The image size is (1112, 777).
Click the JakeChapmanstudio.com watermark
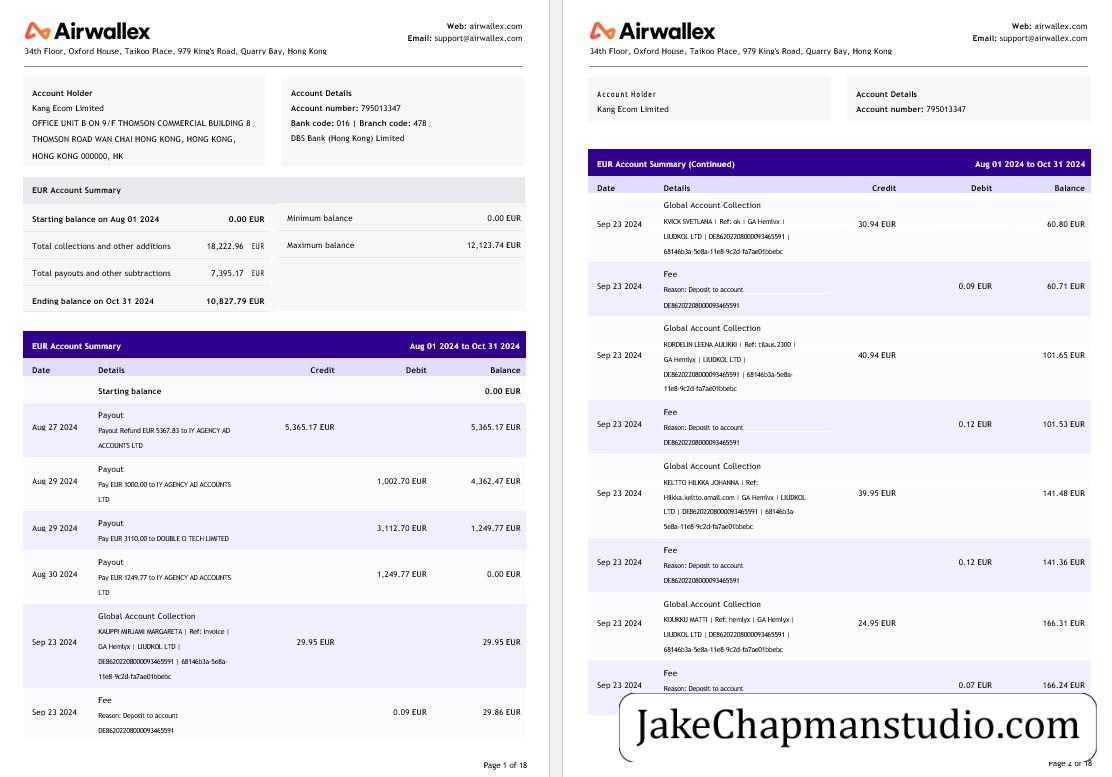[x=857, y=726]
